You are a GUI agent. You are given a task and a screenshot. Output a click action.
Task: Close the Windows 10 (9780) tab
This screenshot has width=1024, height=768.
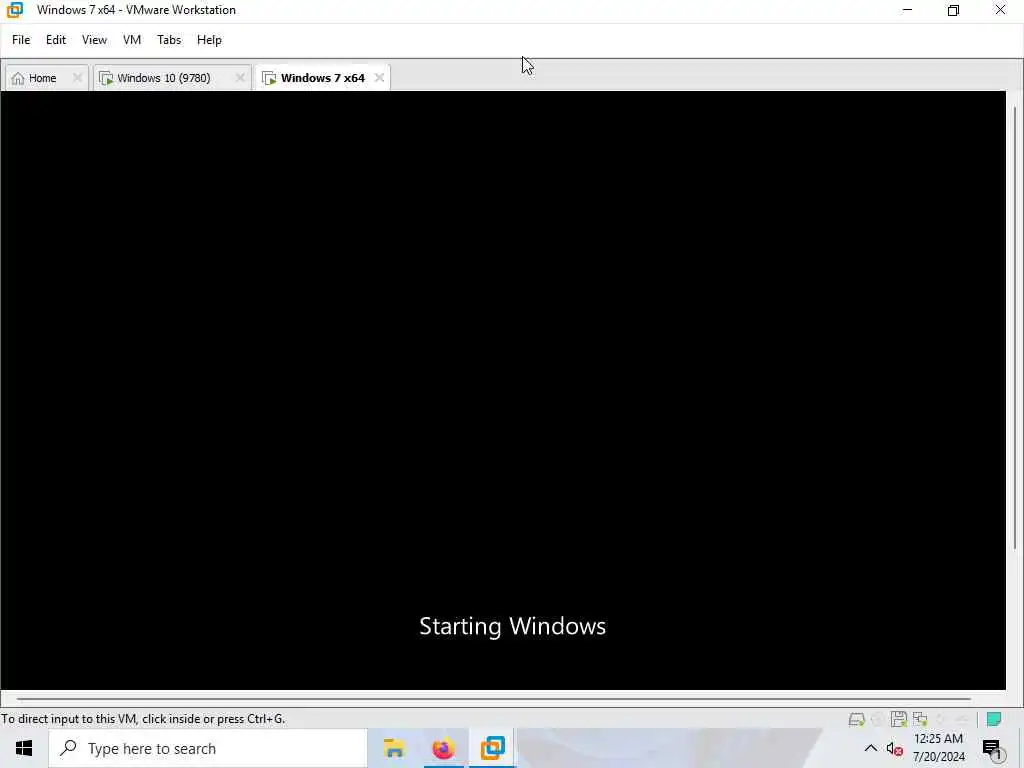tap(240, 78)
